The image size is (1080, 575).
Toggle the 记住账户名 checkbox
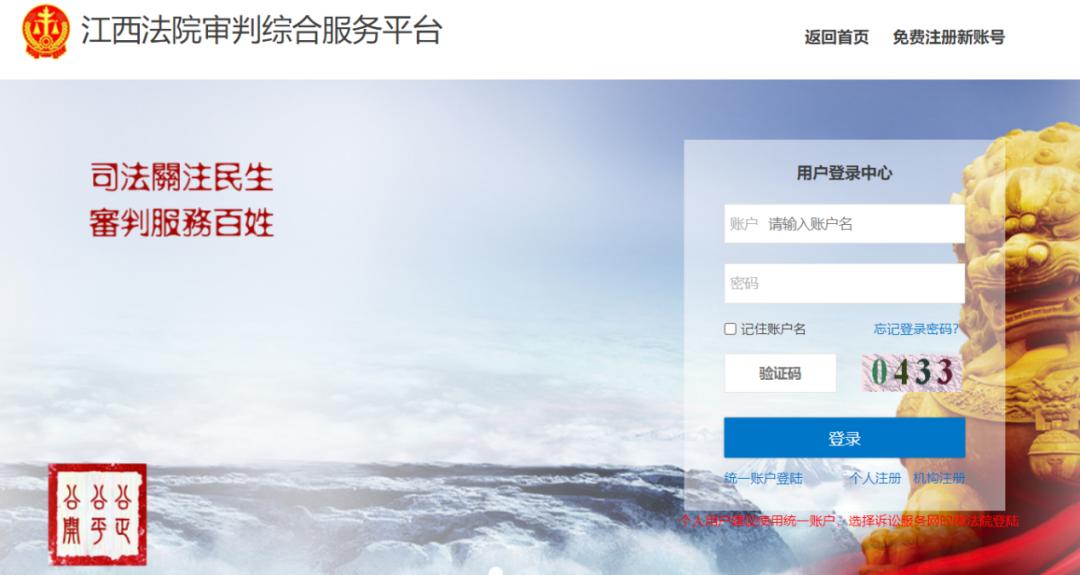730,329
